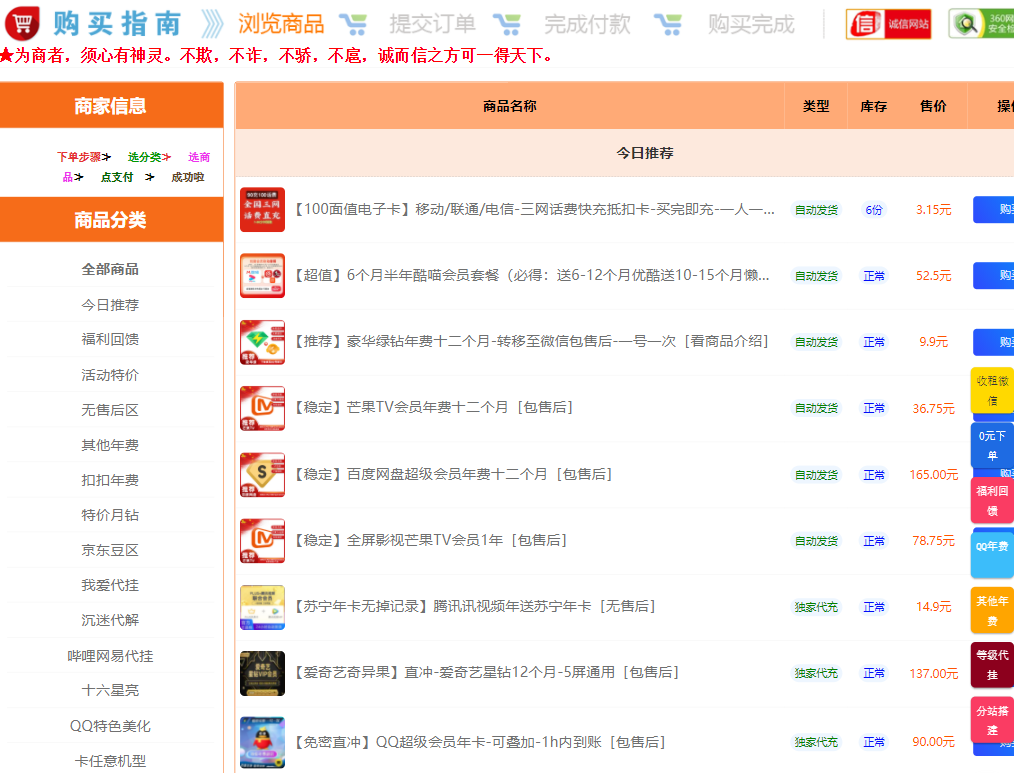
Task: Go to the 我爱代挂 category
Action: [x=110, y=585]
